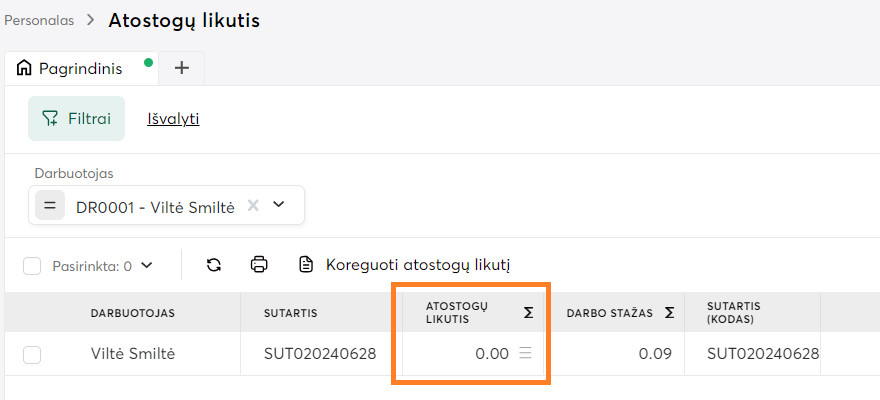Go to Personalas in the breadcrumb
The height and width of the screenshot is (400, 880).
[x=39, y=20]
